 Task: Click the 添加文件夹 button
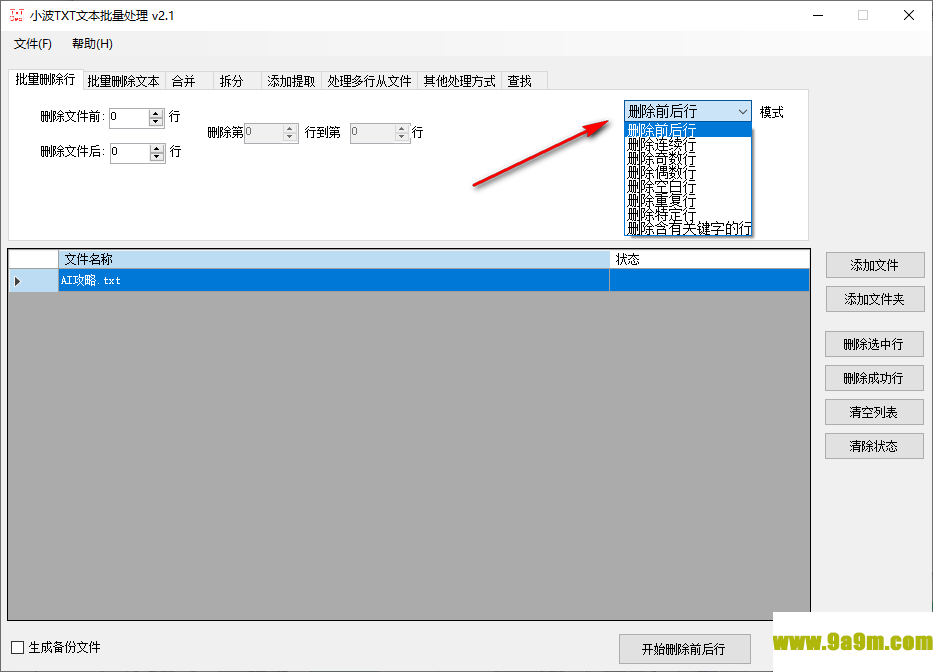[x=875, y=299]
